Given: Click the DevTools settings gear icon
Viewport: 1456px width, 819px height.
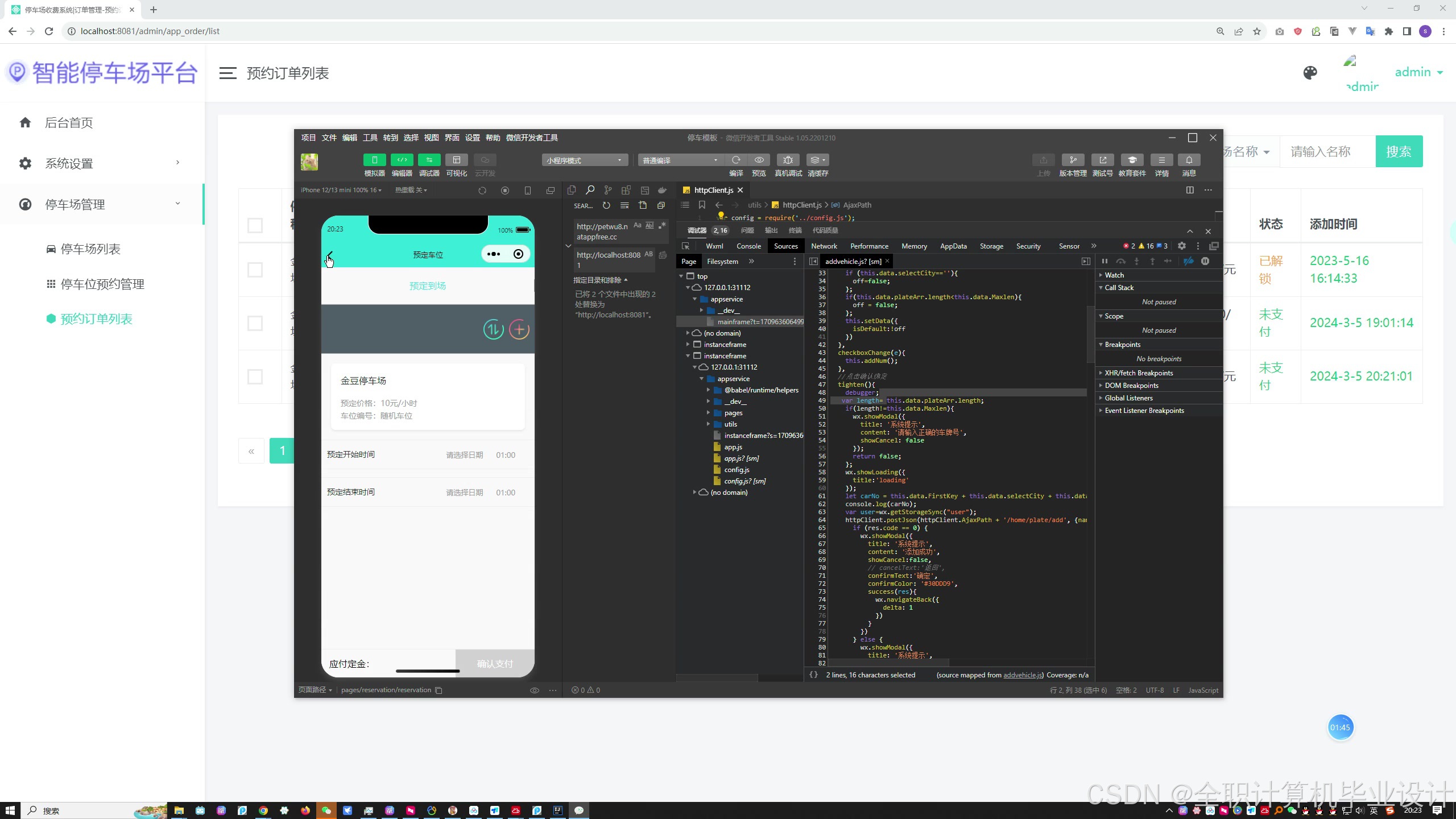Looking at the screenshot, I should 1182,246.
